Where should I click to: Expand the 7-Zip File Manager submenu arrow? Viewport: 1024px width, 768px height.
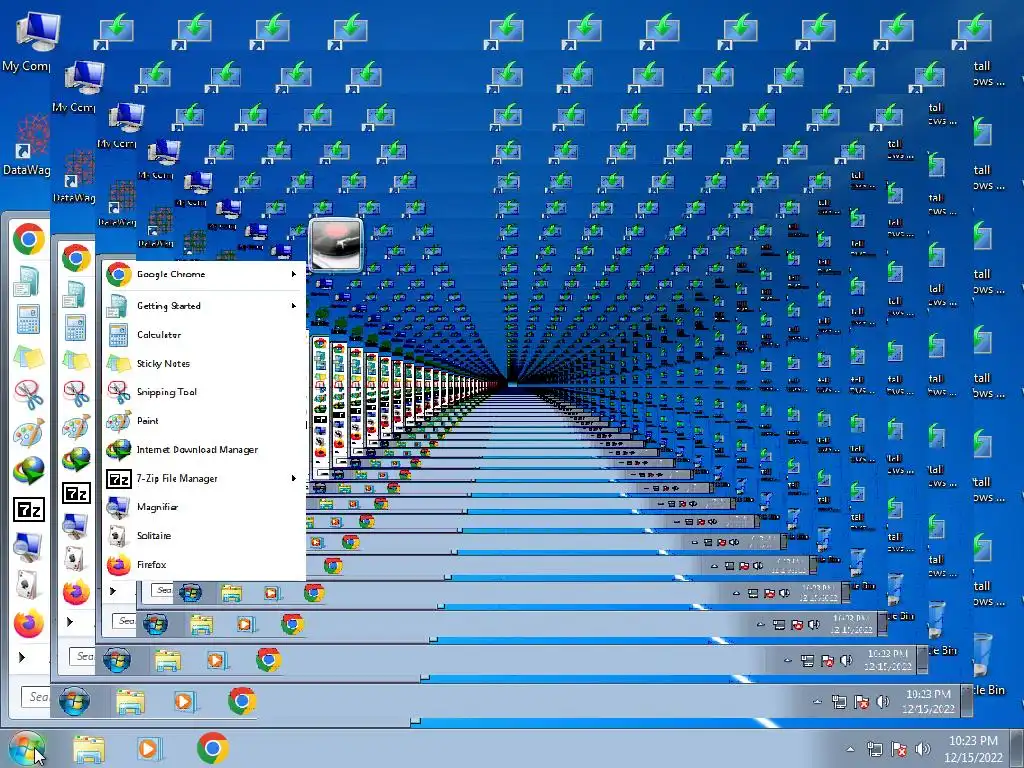[294, 478]
